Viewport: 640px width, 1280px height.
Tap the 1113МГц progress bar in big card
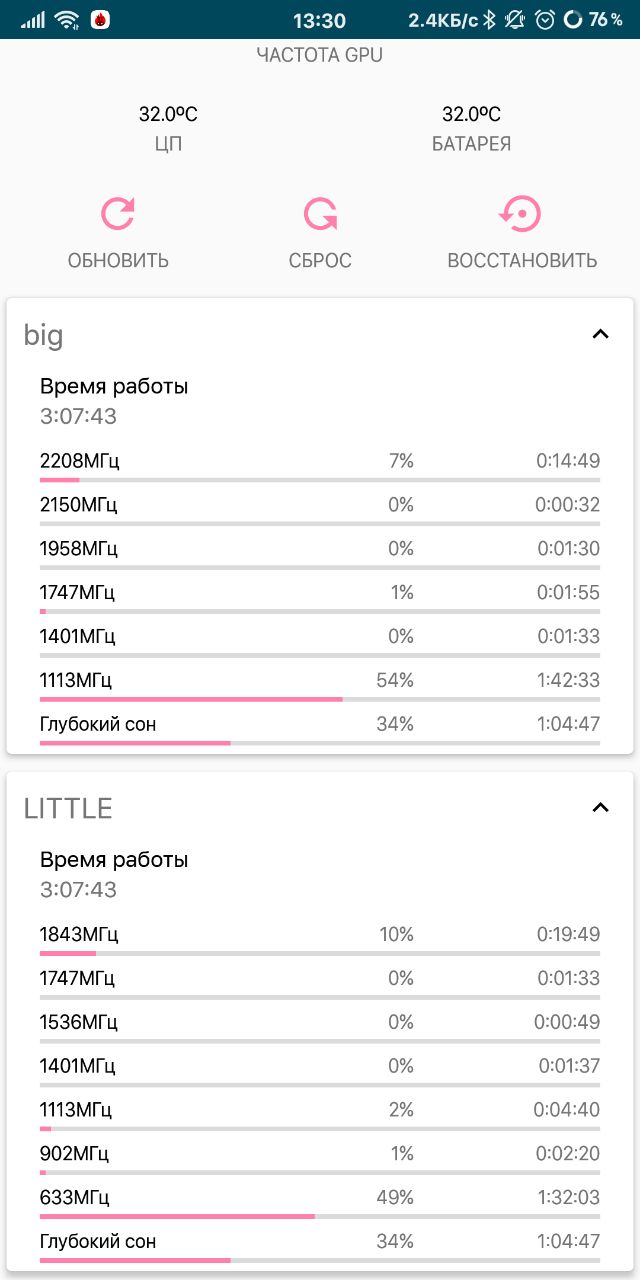(x=320, y=699)
